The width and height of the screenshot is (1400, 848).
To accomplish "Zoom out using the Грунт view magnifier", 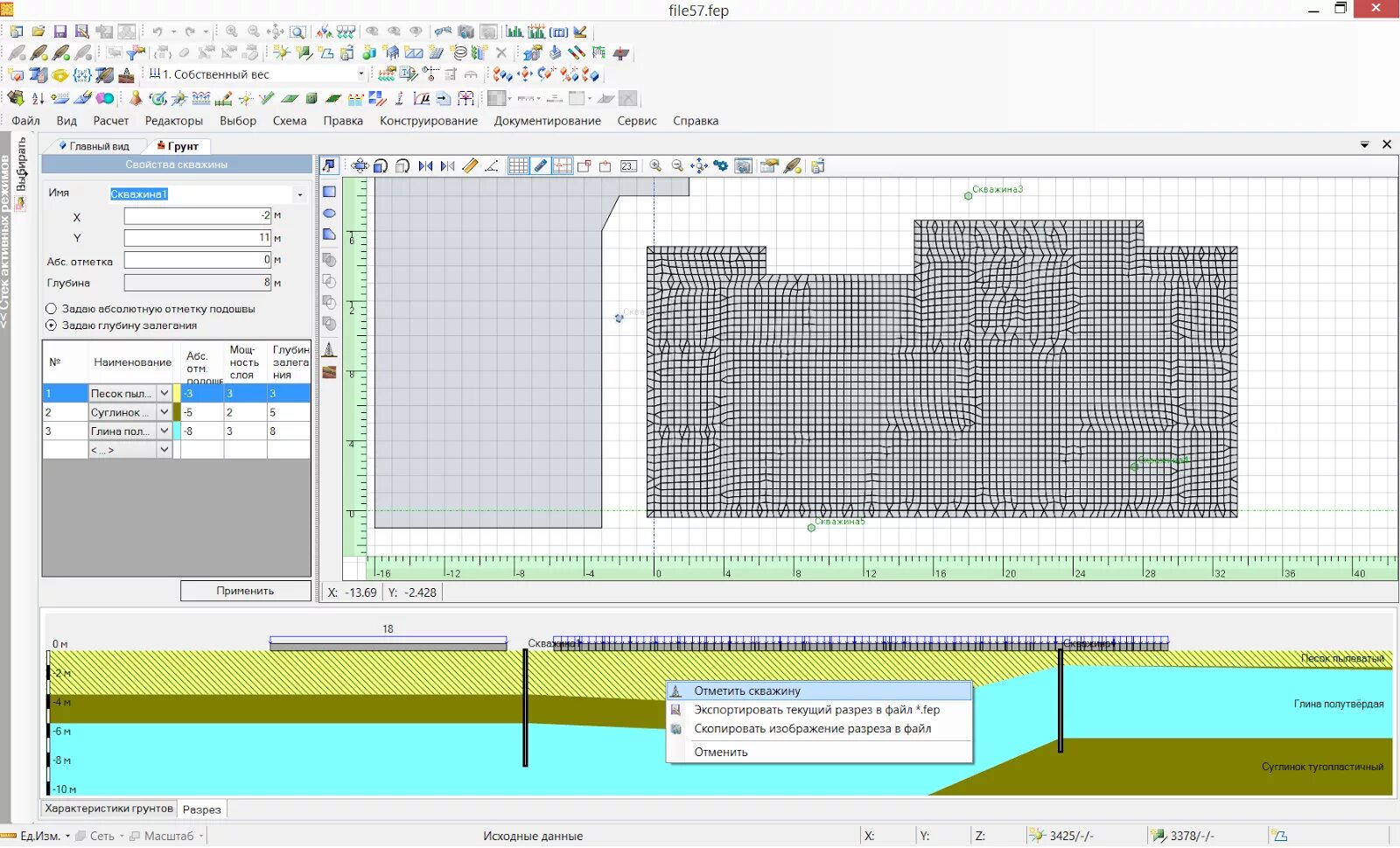I will point(677,166).
